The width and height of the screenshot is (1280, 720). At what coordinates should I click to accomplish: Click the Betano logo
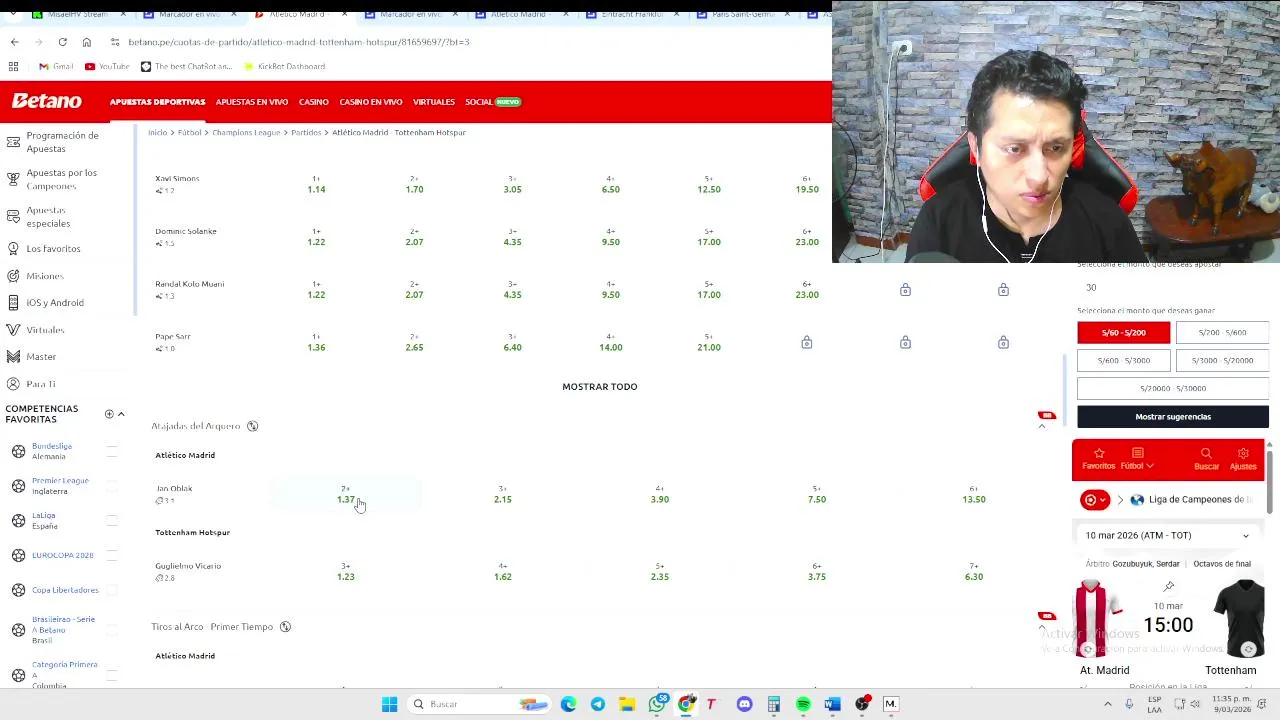point(47,101)
